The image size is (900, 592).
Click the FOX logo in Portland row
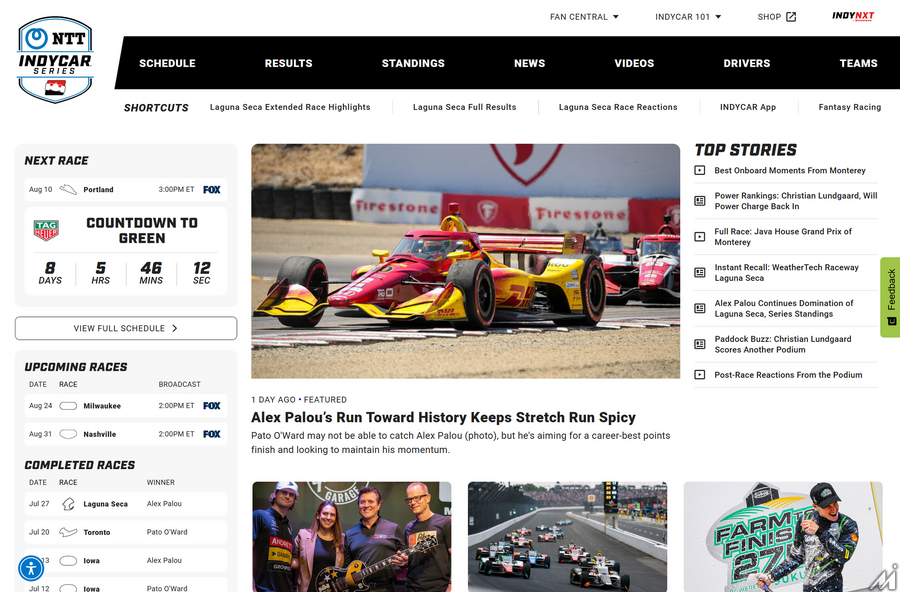point(212,189)
